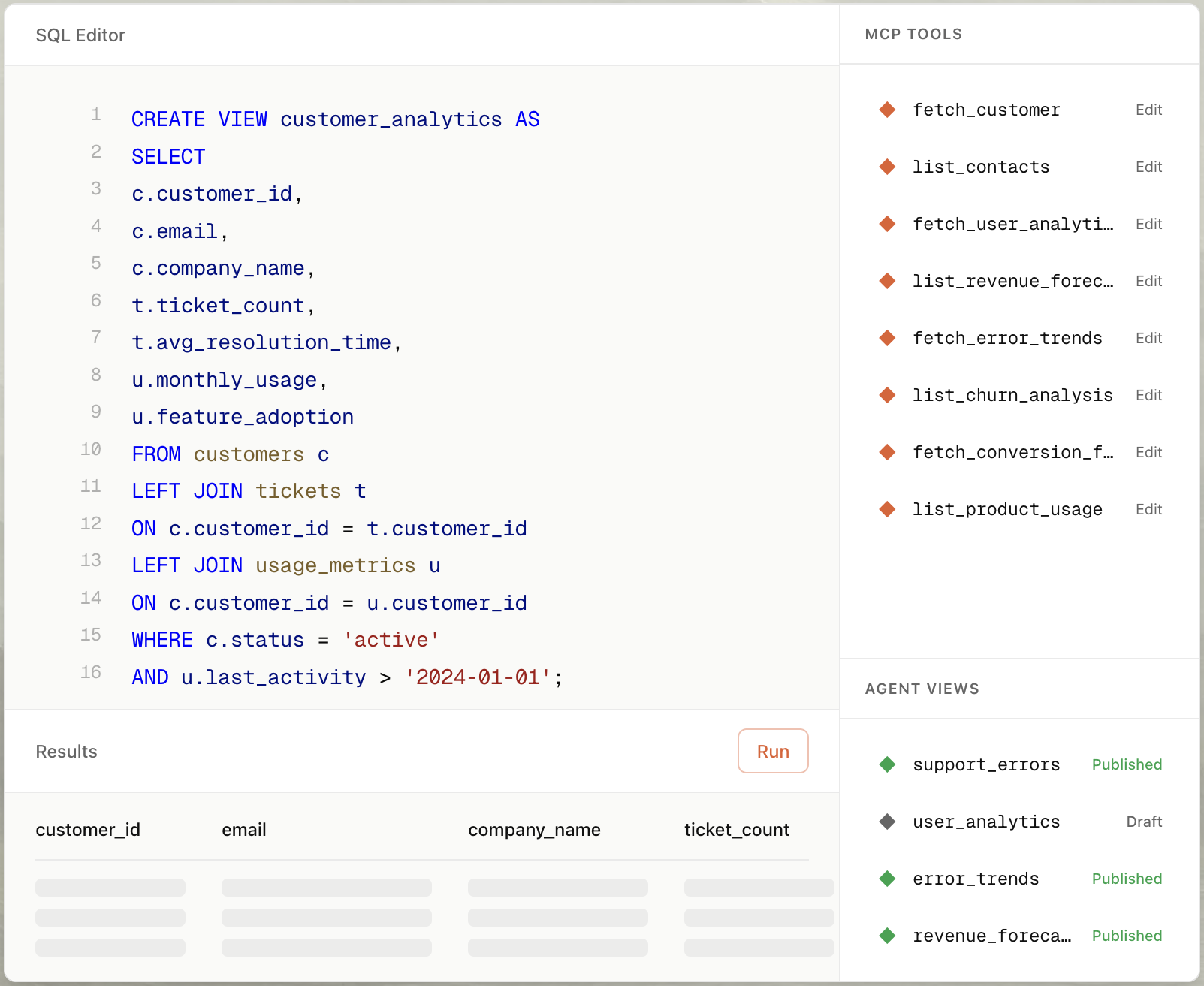
Task: Click the fetch_conversion tool diamond icon
Action: click(x=887, y=452)
